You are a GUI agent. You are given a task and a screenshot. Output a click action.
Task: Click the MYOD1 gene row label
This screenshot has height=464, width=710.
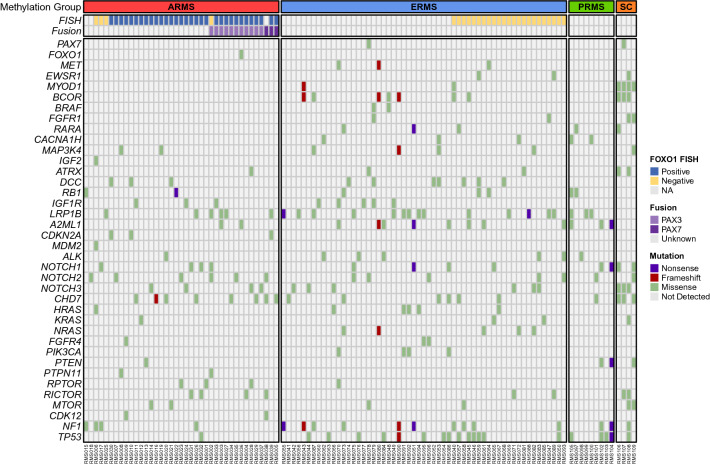click(x=64, y=86)
